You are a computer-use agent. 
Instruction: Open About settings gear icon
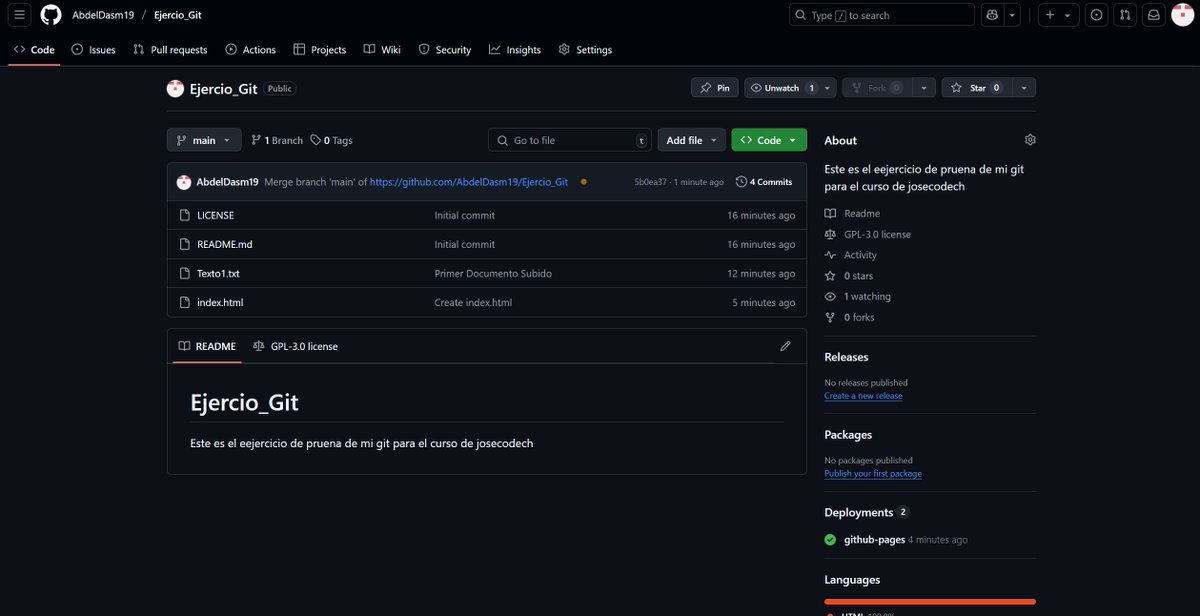(1030, 140)
